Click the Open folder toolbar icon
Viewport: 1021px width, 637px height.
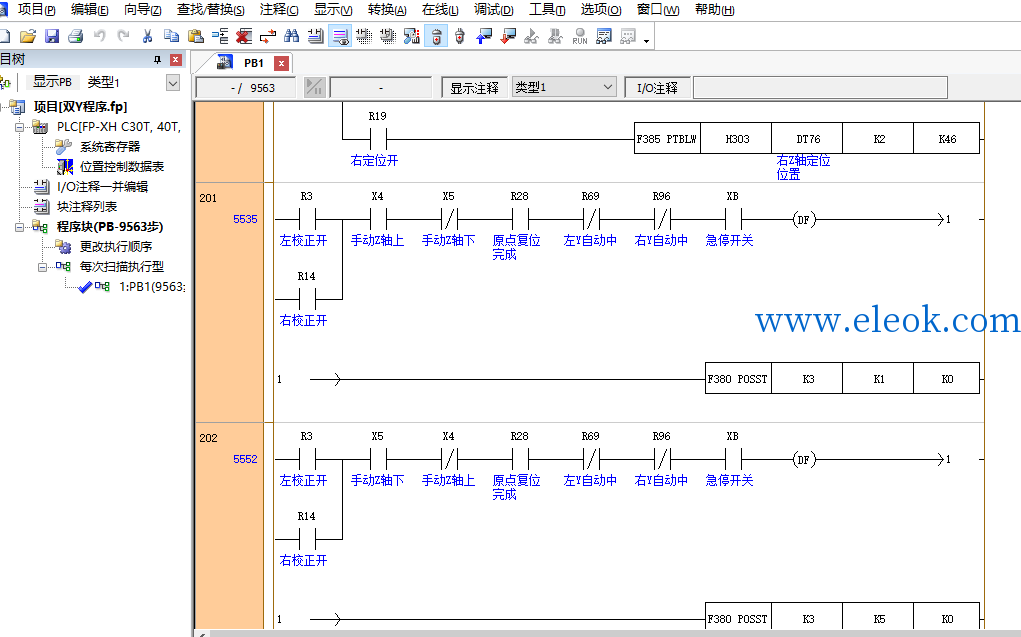pos(27,36)
